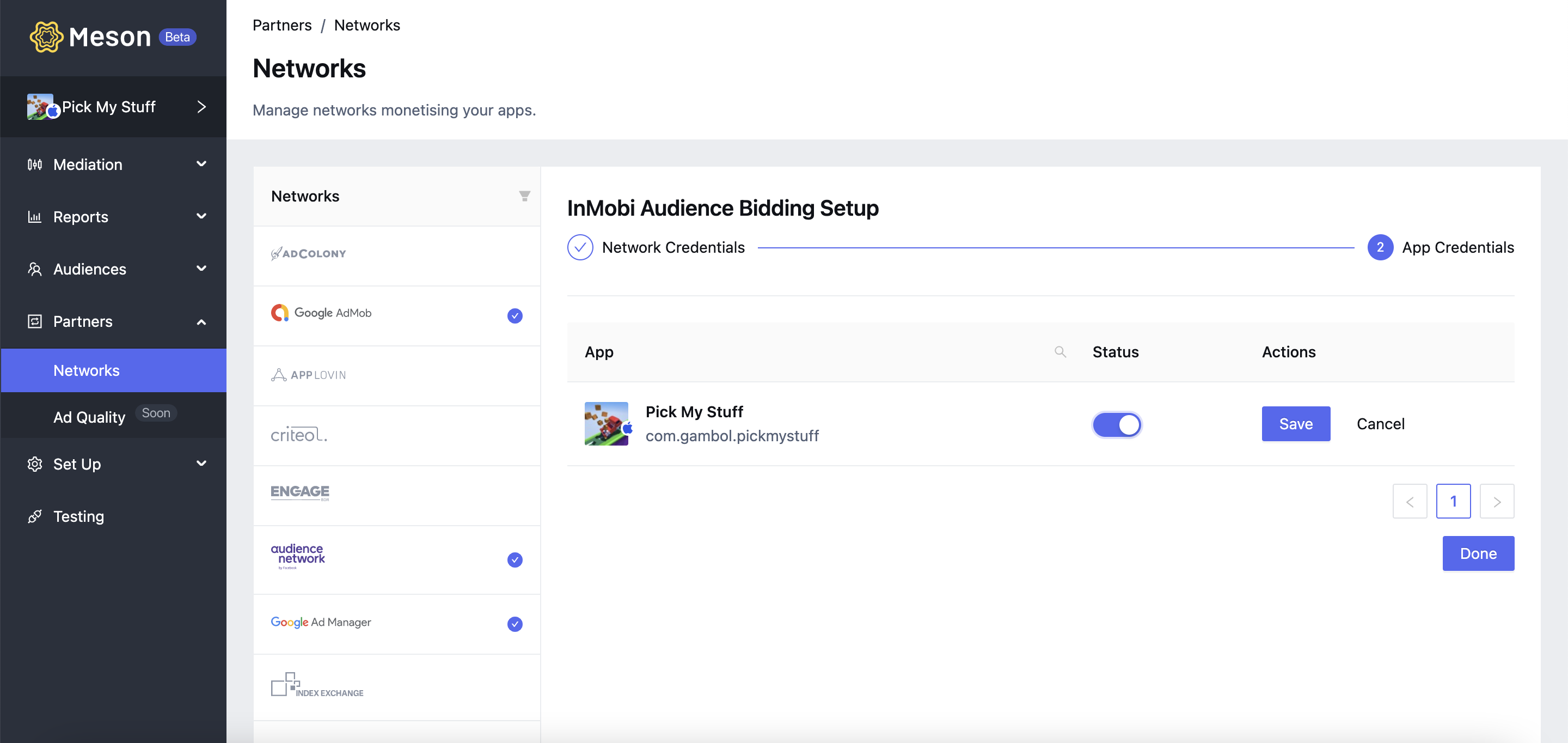Click the Save button
Viewport: 1568px width, 743px height.
[x=1295, y=424]
